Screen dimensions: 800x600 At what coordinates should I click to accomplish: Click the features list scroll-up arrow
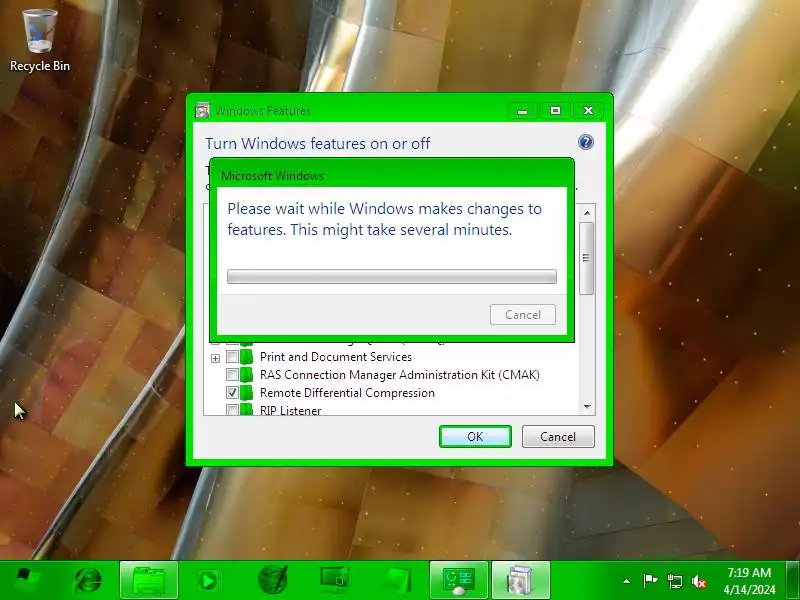coord(587,212)
